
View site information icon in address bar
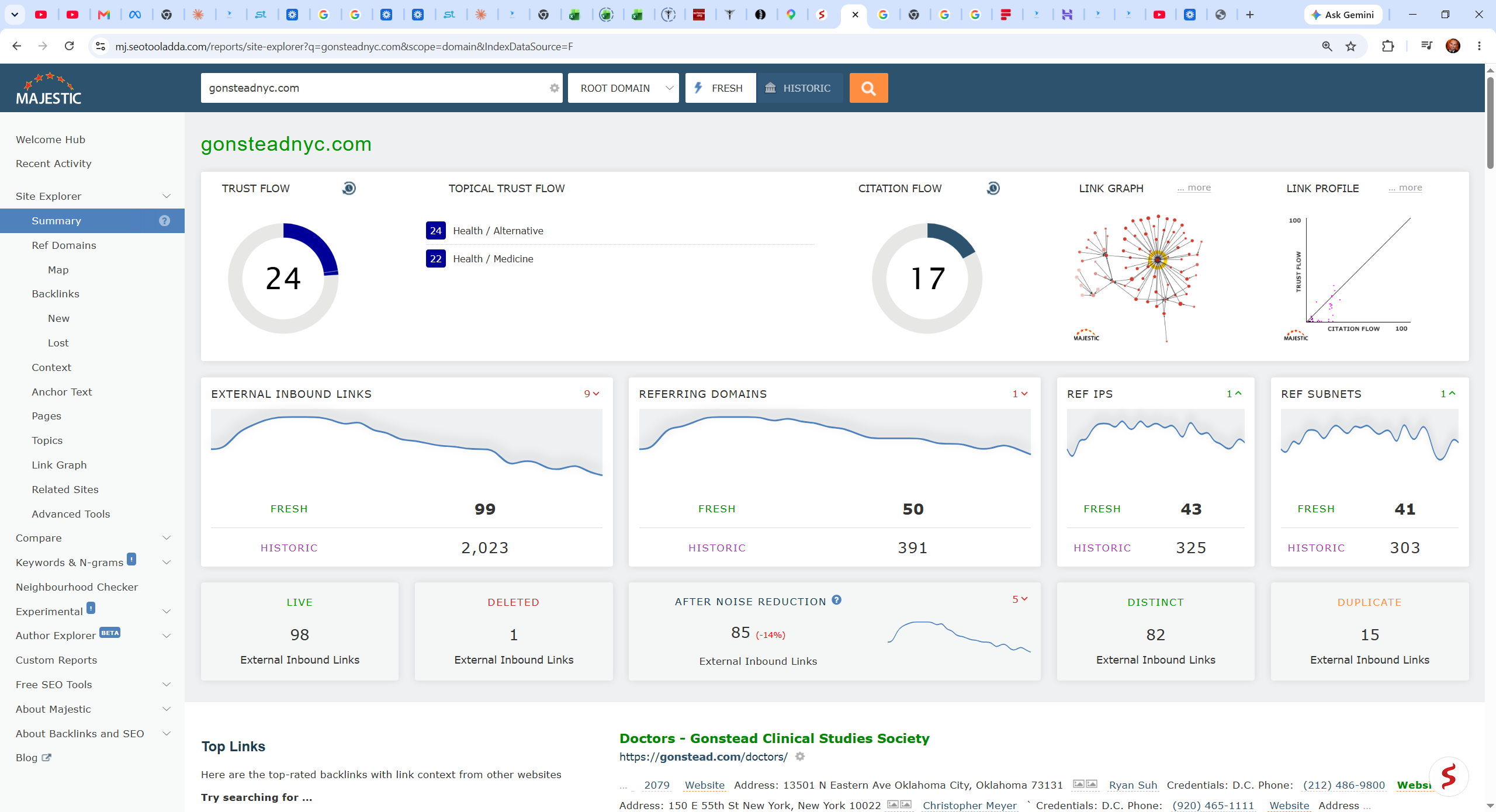tap(101, 46)
